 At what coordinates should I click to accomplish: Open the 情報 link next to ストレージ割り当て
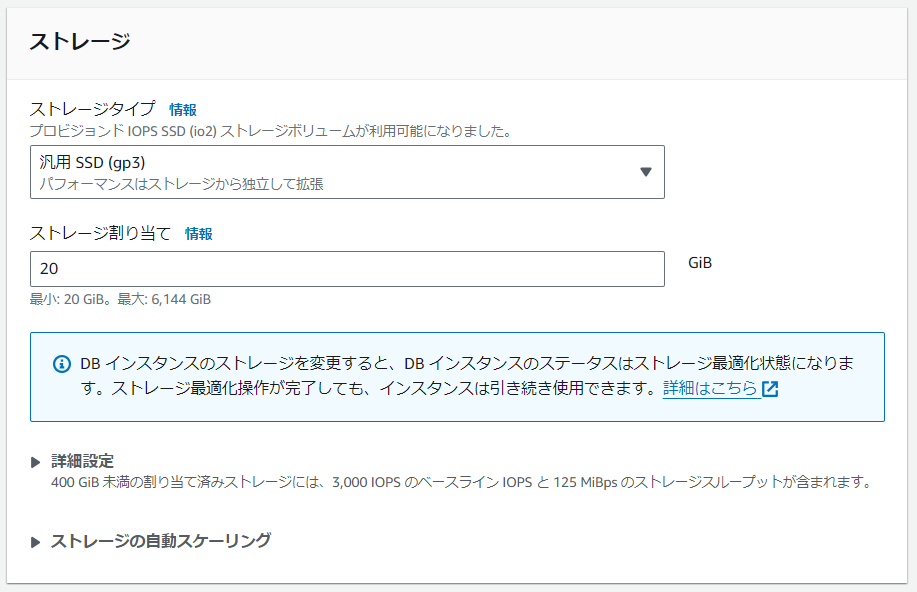point(199,234)
